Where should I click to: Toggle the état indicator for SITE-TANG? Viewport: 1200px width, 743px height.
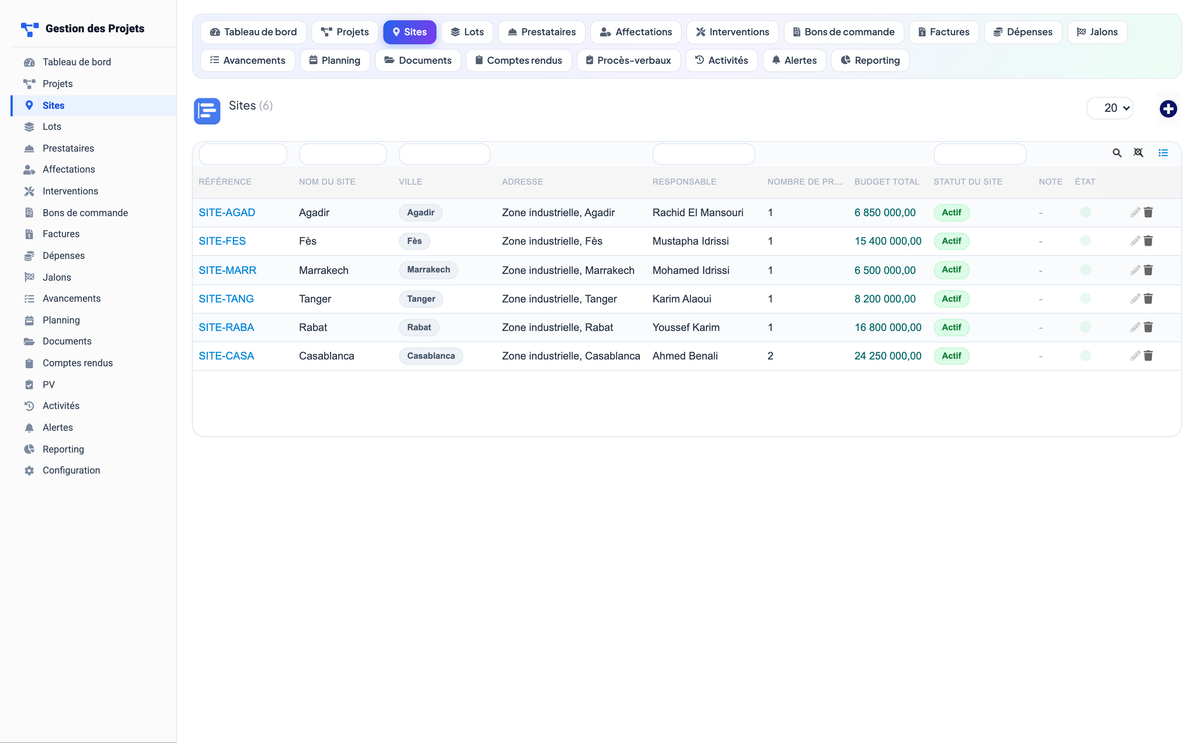(x=1085, y=298)
